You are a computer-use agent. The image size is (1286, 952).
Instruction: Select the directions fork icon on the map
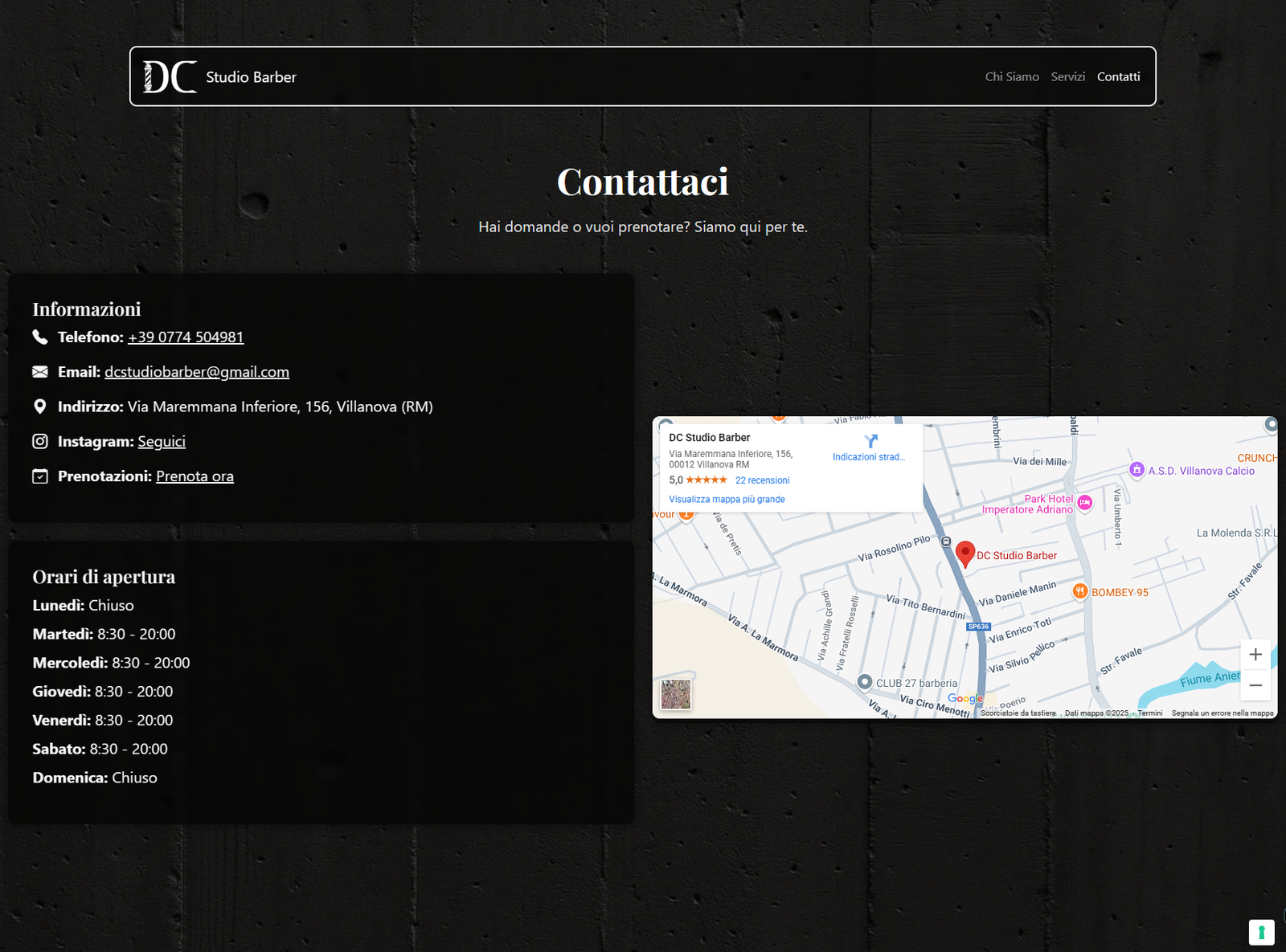coord(869,440)
